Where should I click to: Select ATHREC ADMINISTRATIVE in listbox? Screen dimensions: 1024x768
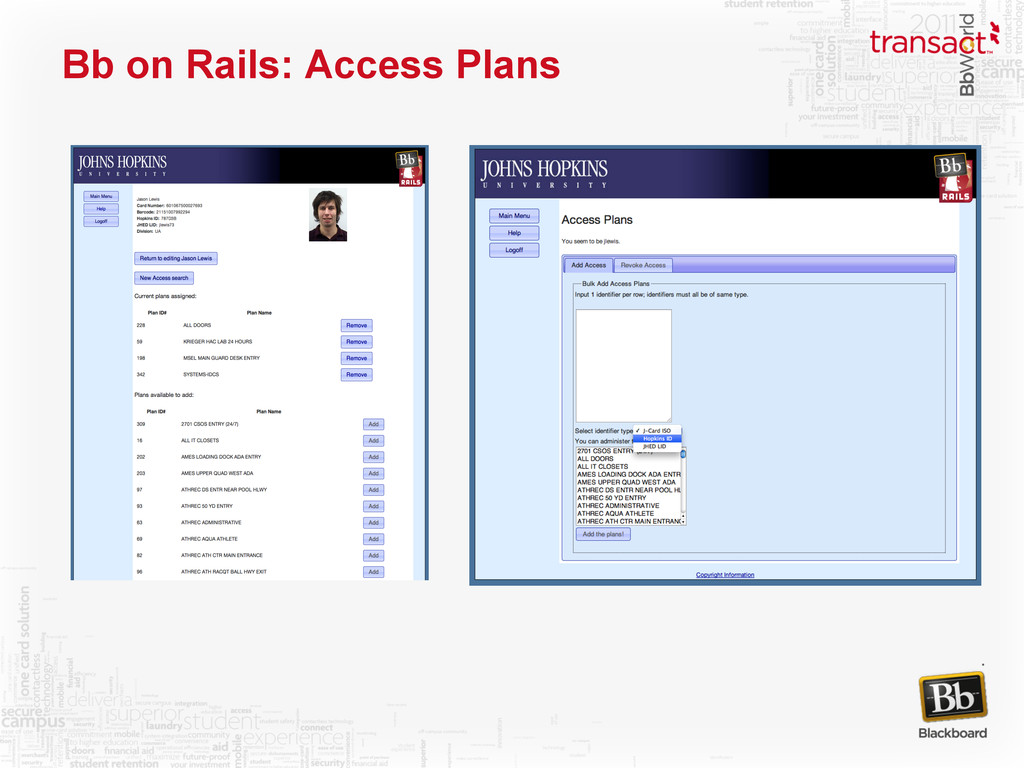click(628, 505)
